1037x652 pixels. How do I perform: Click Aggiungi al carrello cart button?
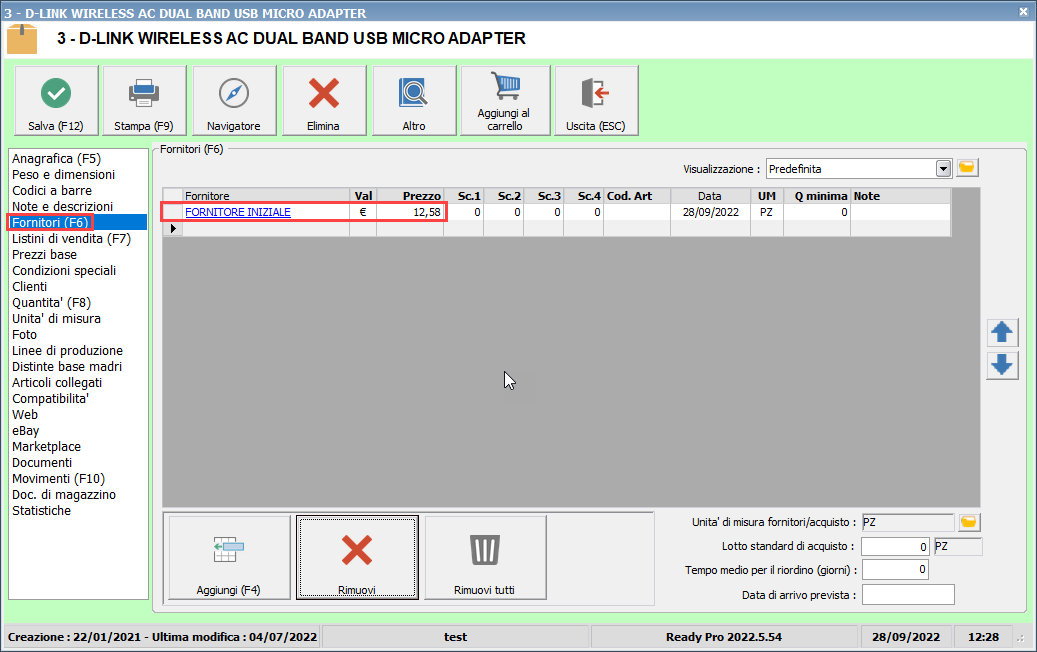click(x=505, y=101)
